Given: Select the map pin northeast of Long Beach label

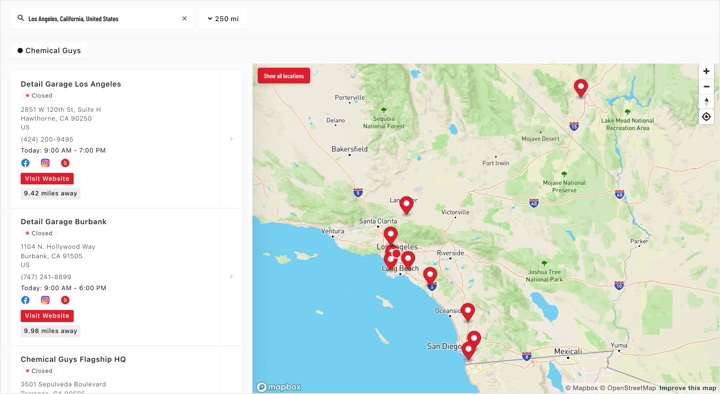Looking at the screenshot, I should [x=408, y=259].
